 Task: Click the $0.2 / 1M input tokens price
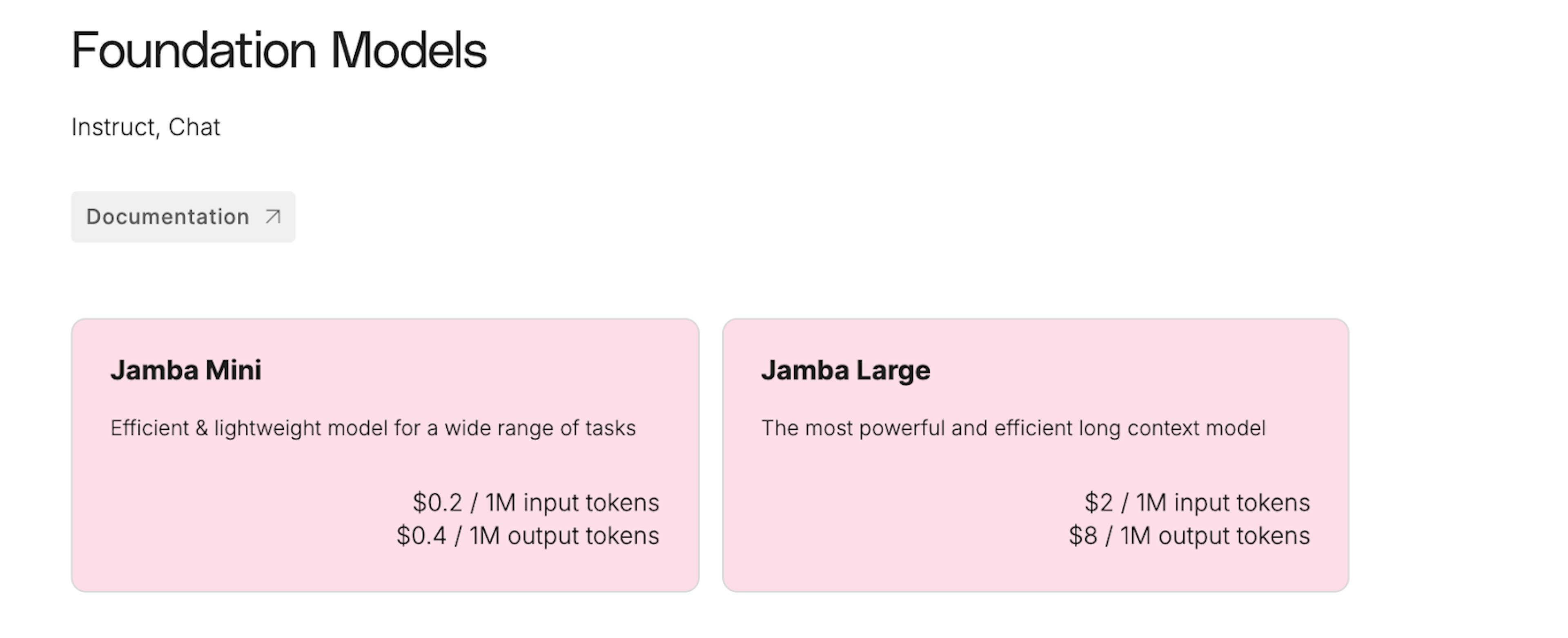pos(536,502)
